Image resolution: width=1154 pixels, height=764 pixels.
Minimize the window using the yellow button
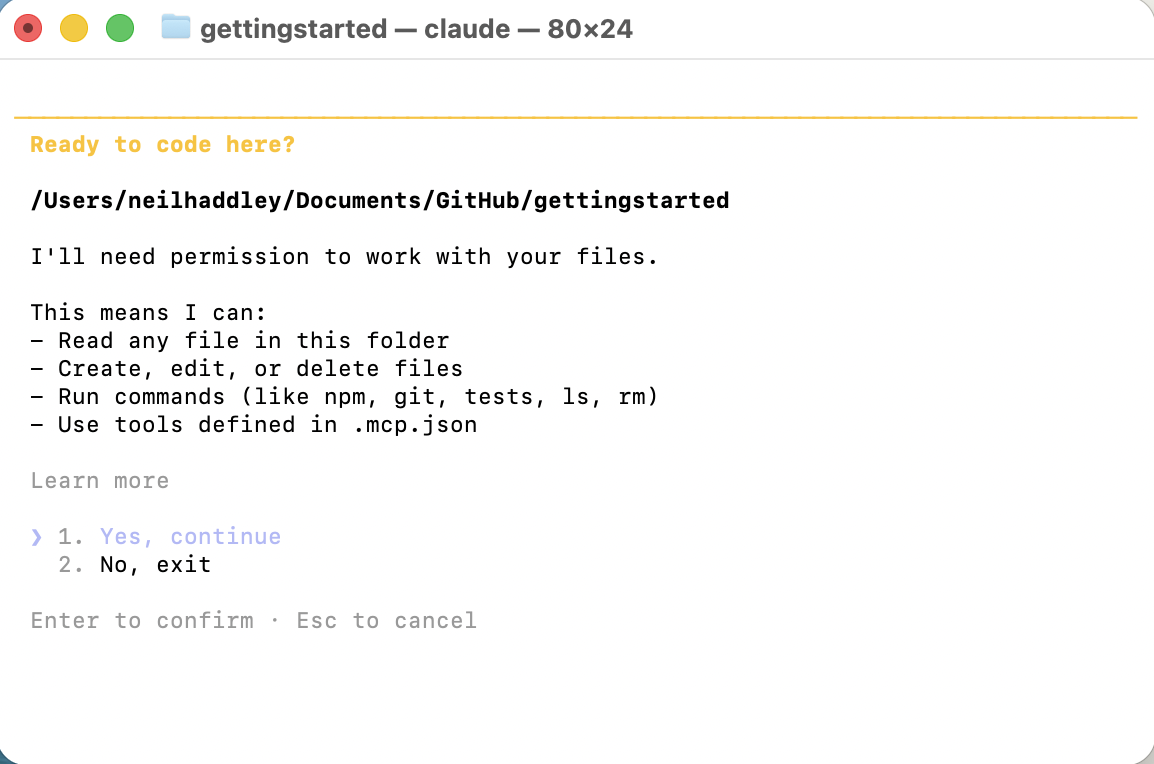(x=74, y=28)
